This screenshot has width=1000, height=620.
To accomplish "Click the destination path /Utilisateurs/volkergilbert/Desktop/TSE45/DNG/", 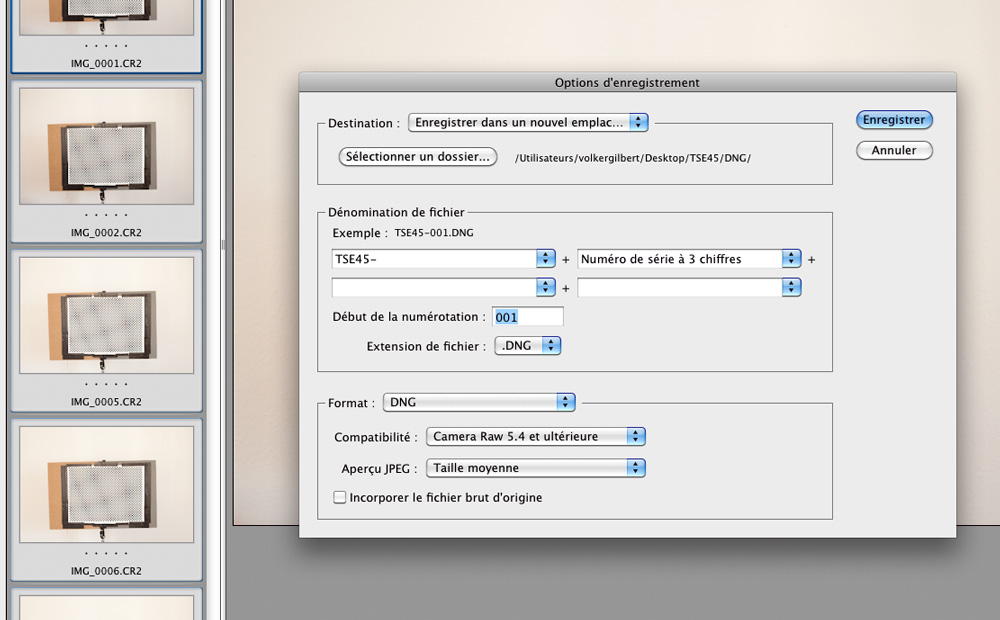I will pos(633,158).
